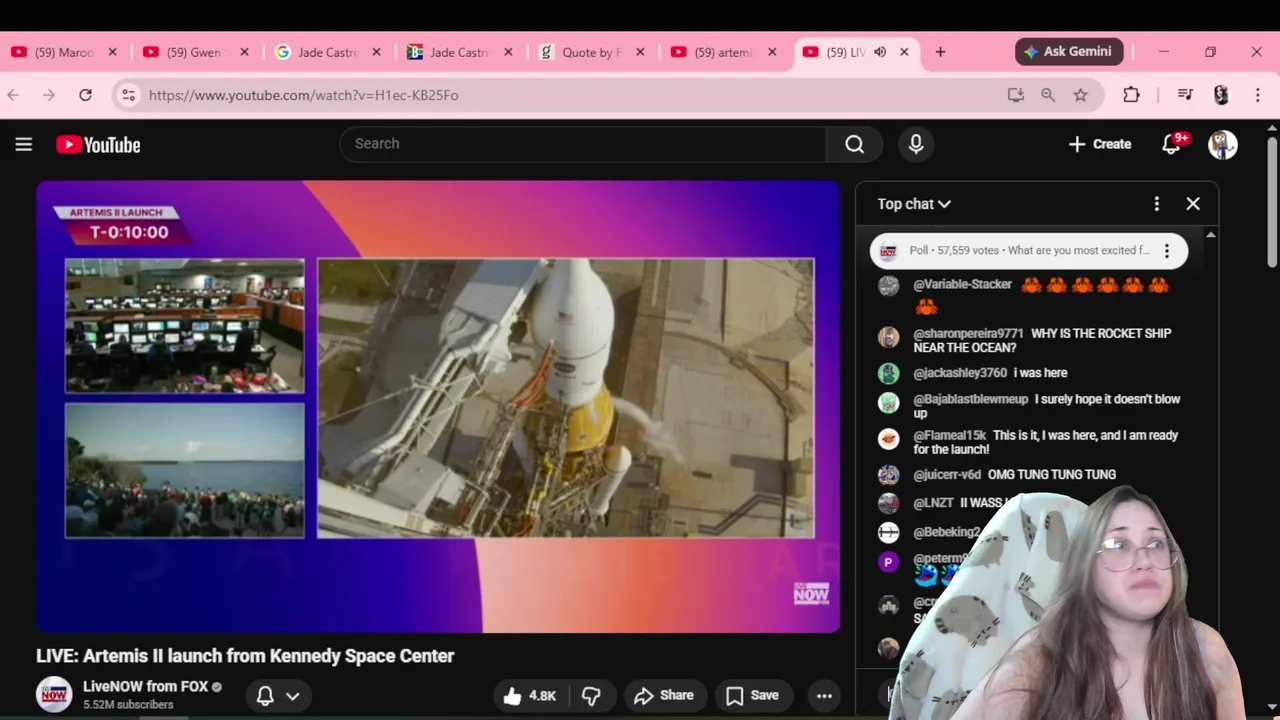Image resolution: width=1280 pixels, height=720 pixels.
Task: Open a new browser tab
Action: 940,52
